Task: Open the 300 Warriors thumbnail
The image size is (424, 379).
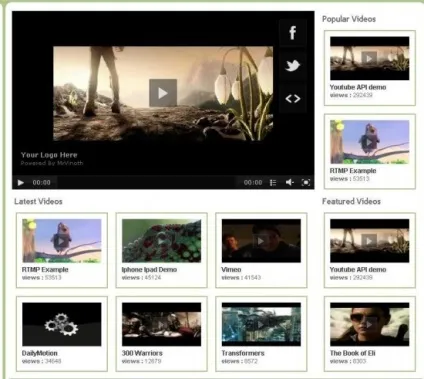Action: coord(161,324)
